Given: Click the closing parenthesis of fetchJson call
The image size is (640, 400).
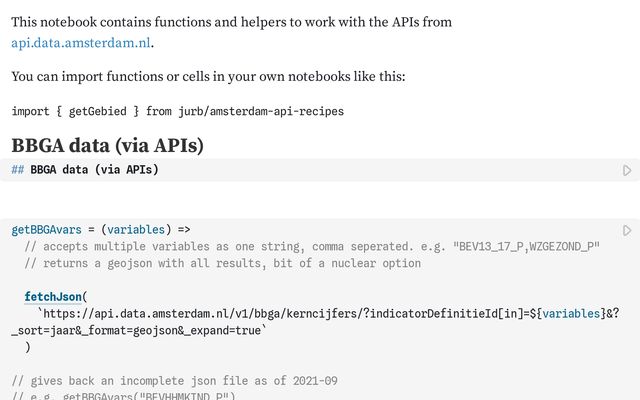Looking at the screenshot, I should (x=28, y=347).
